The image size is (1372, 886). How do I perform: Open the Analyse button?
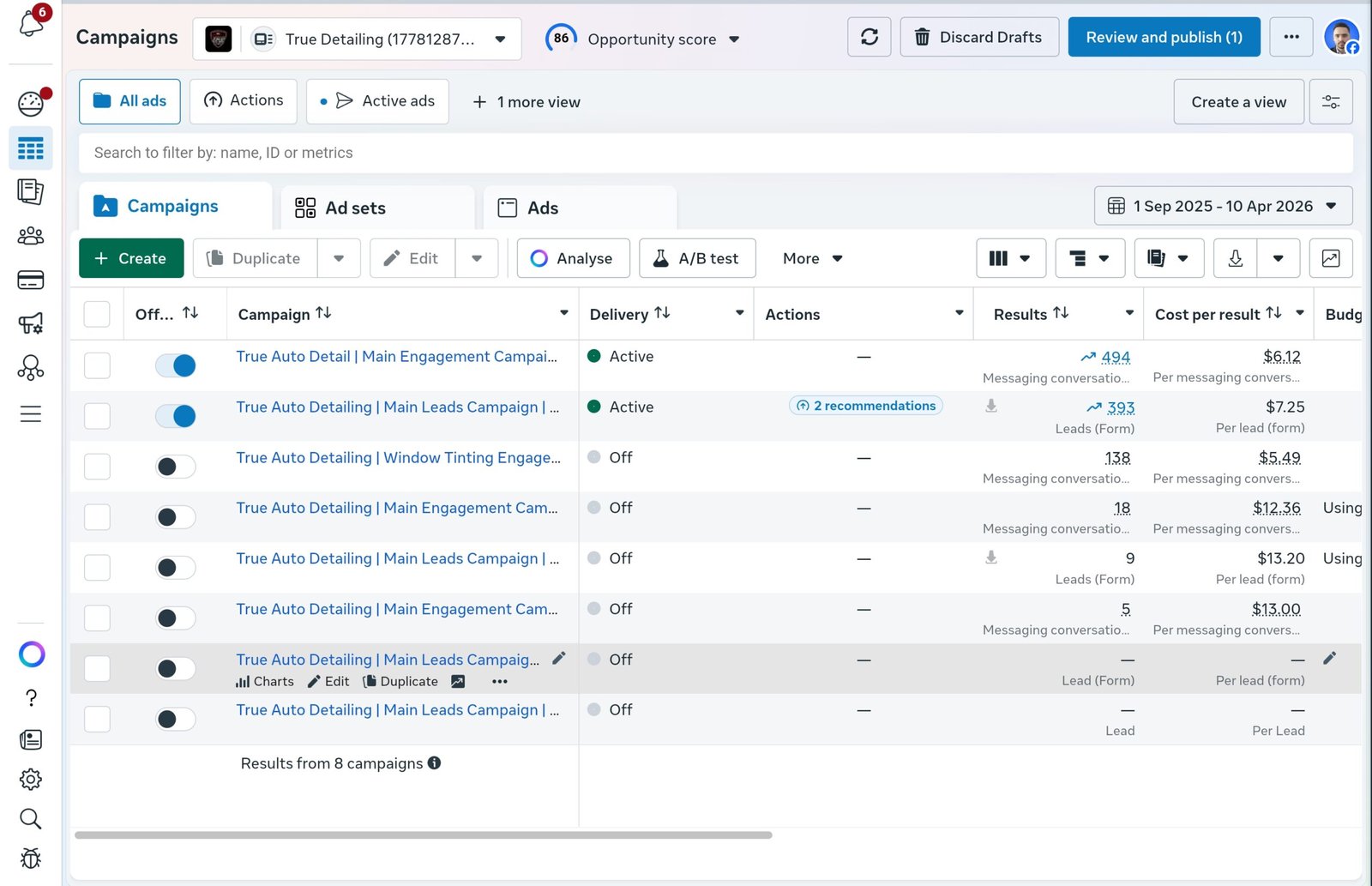pos(573,258)
